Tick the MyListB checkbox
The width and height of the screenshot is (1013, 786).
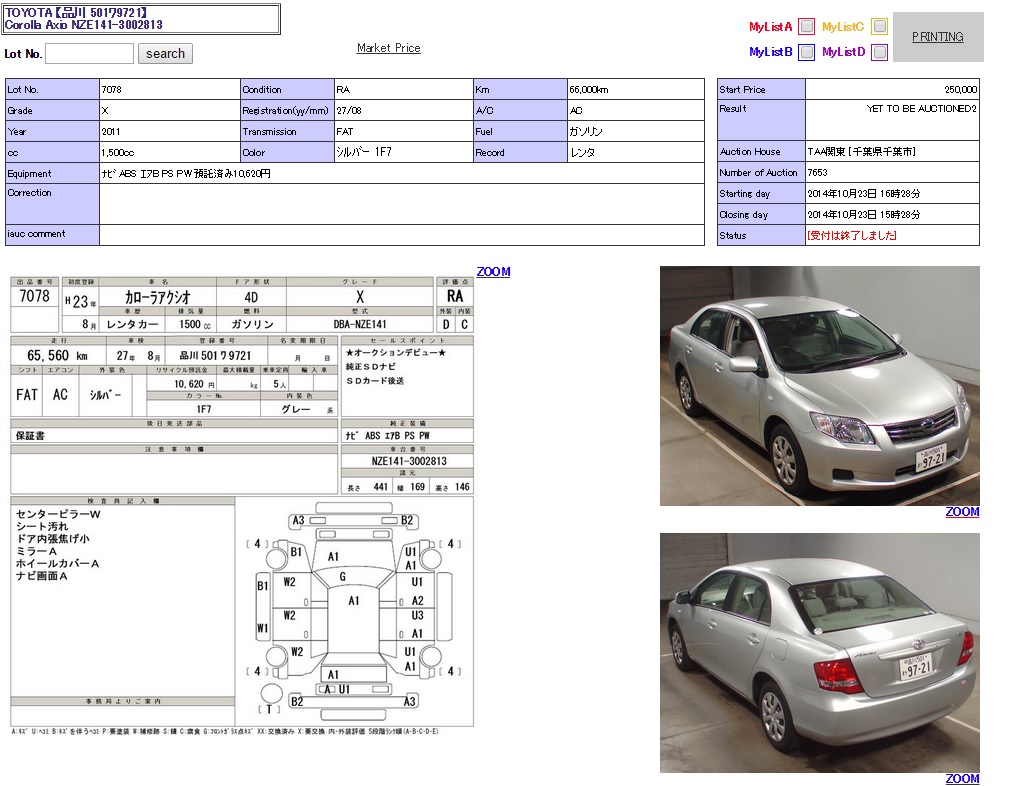[x=806, y=53]
